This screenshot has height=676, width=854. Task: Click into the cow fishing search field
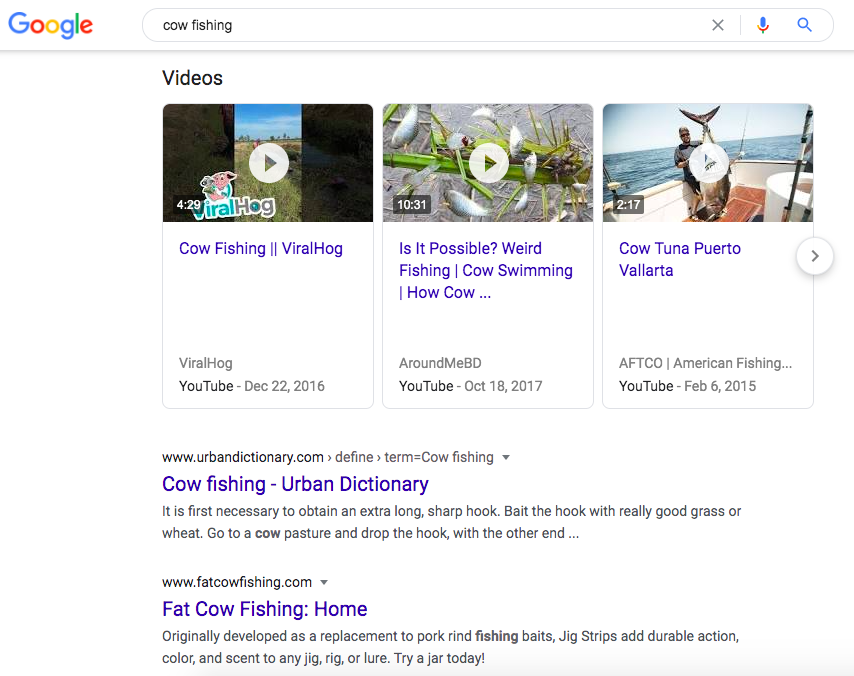coord(425,25)
